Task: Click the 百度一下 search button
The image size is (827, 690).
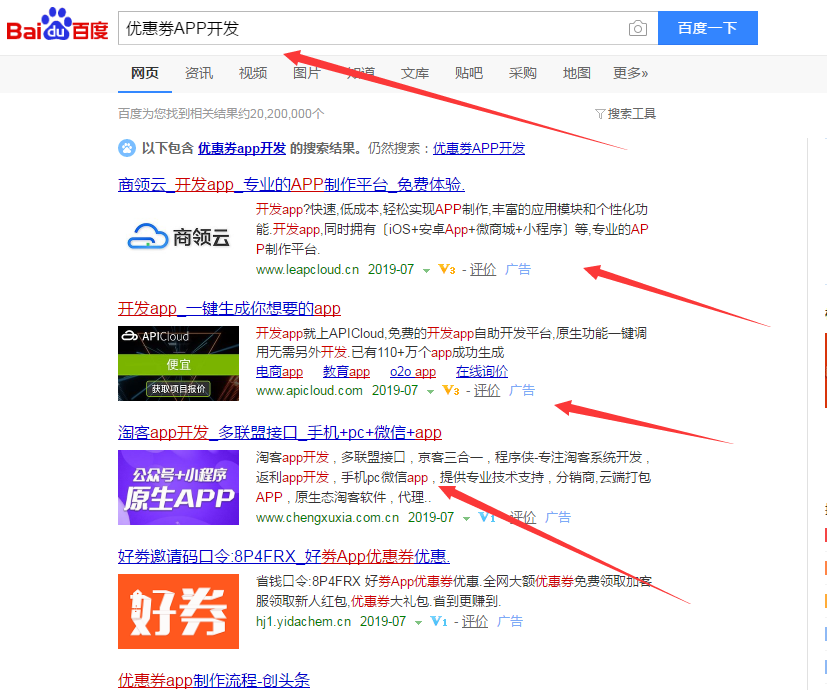Action: point(707,28)
